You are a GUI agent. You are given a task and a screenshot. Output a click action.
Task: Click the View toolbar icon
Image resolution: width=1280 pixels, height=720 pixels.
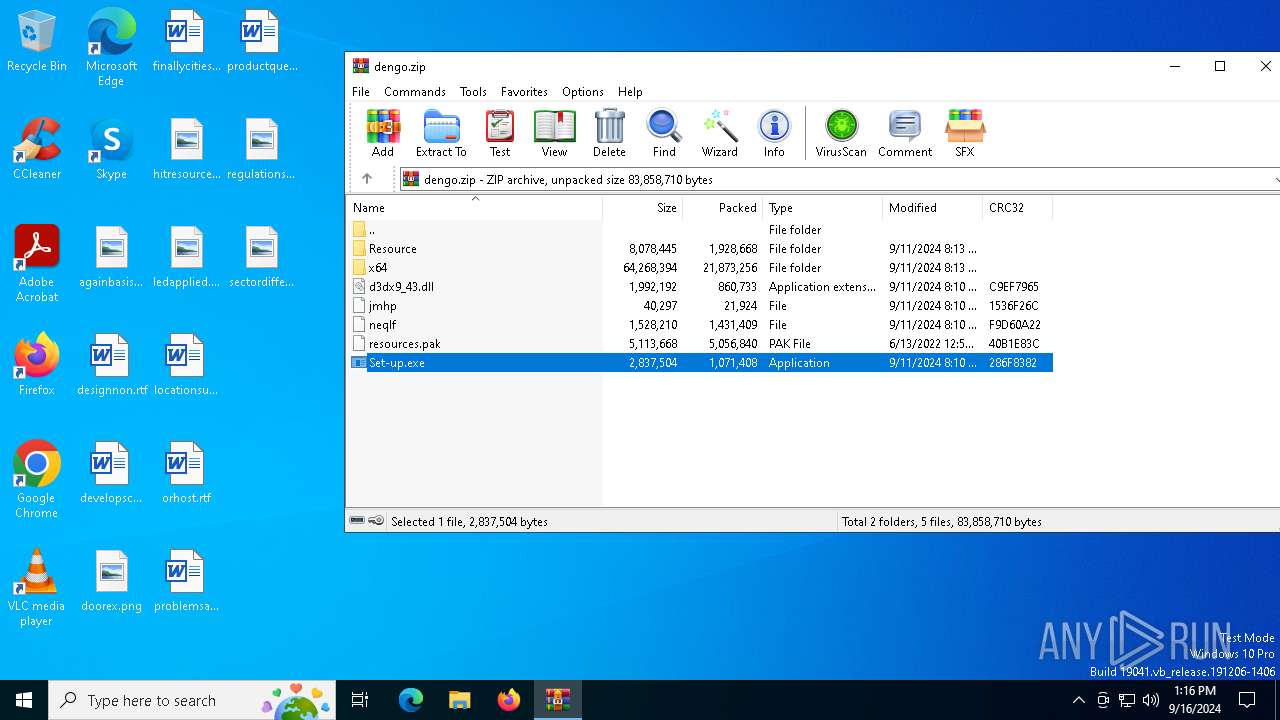pos(554,134)
